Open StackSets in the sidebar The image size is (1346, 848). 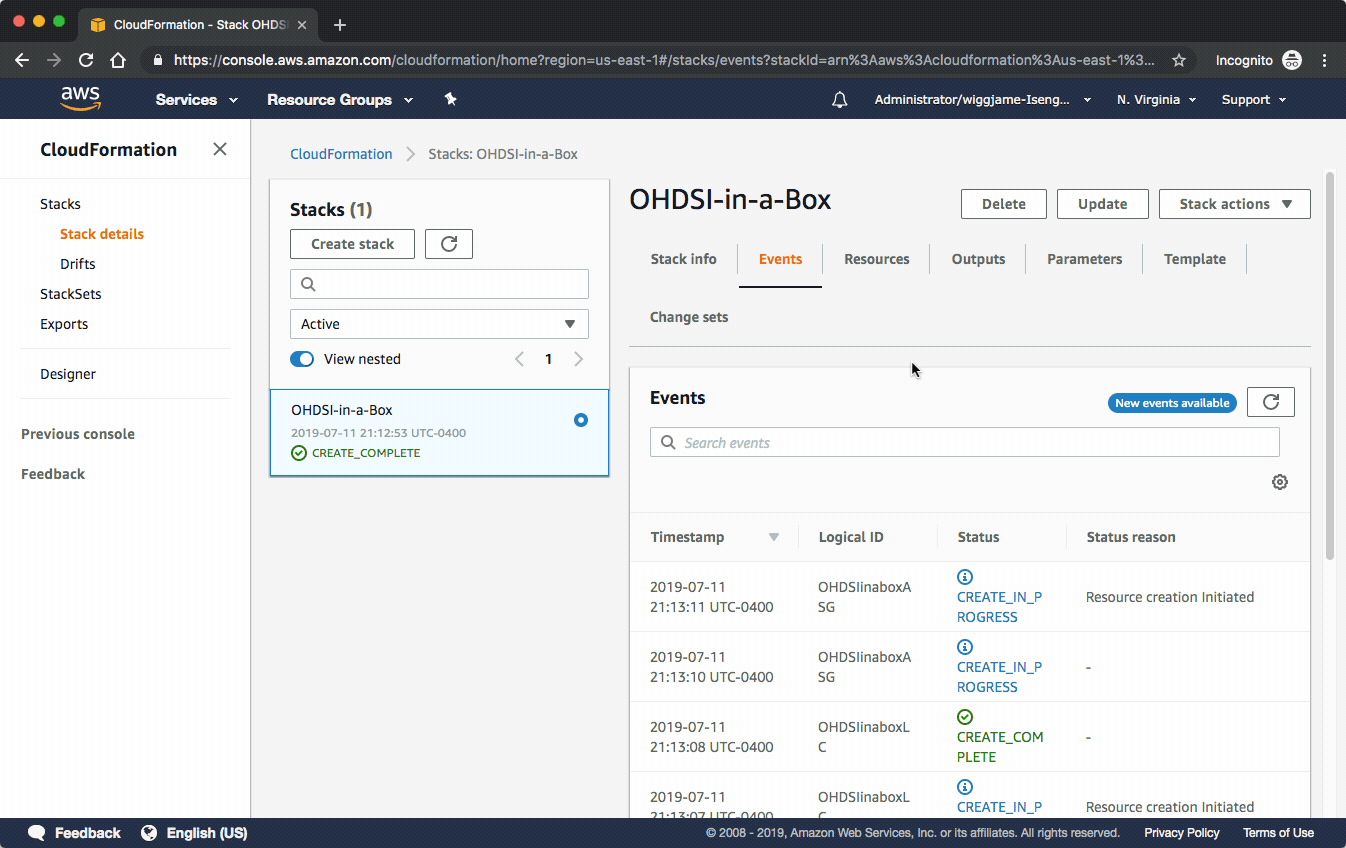71,294
